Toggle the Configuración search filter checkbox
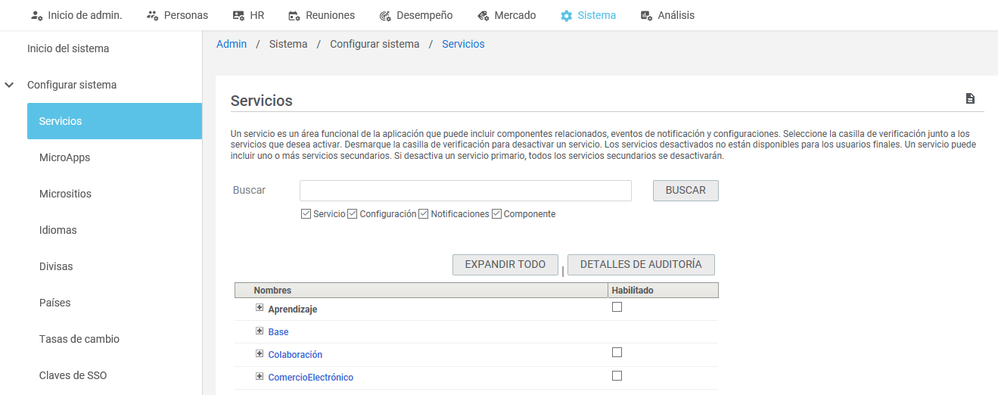 (x=353, y=214)
